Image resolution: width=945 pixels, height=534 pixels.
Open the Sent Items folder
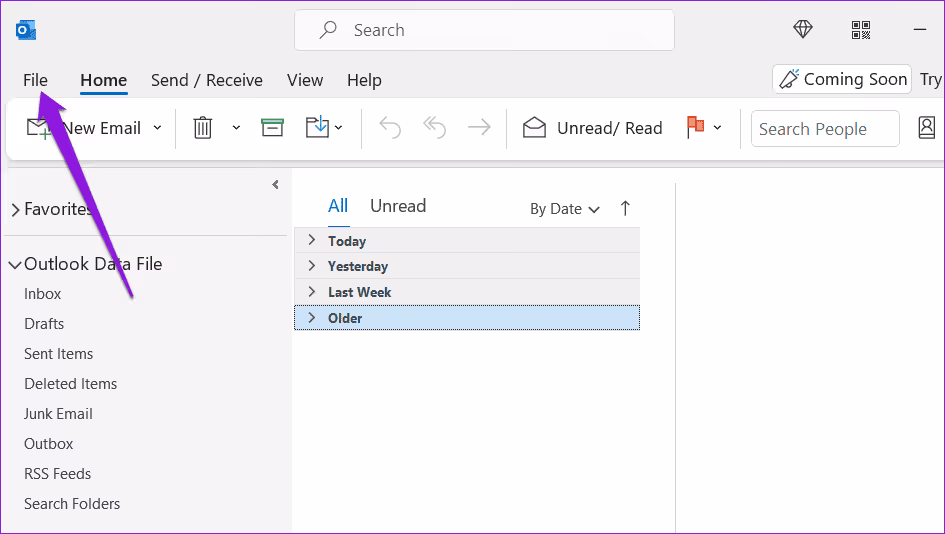coord(58,354)
